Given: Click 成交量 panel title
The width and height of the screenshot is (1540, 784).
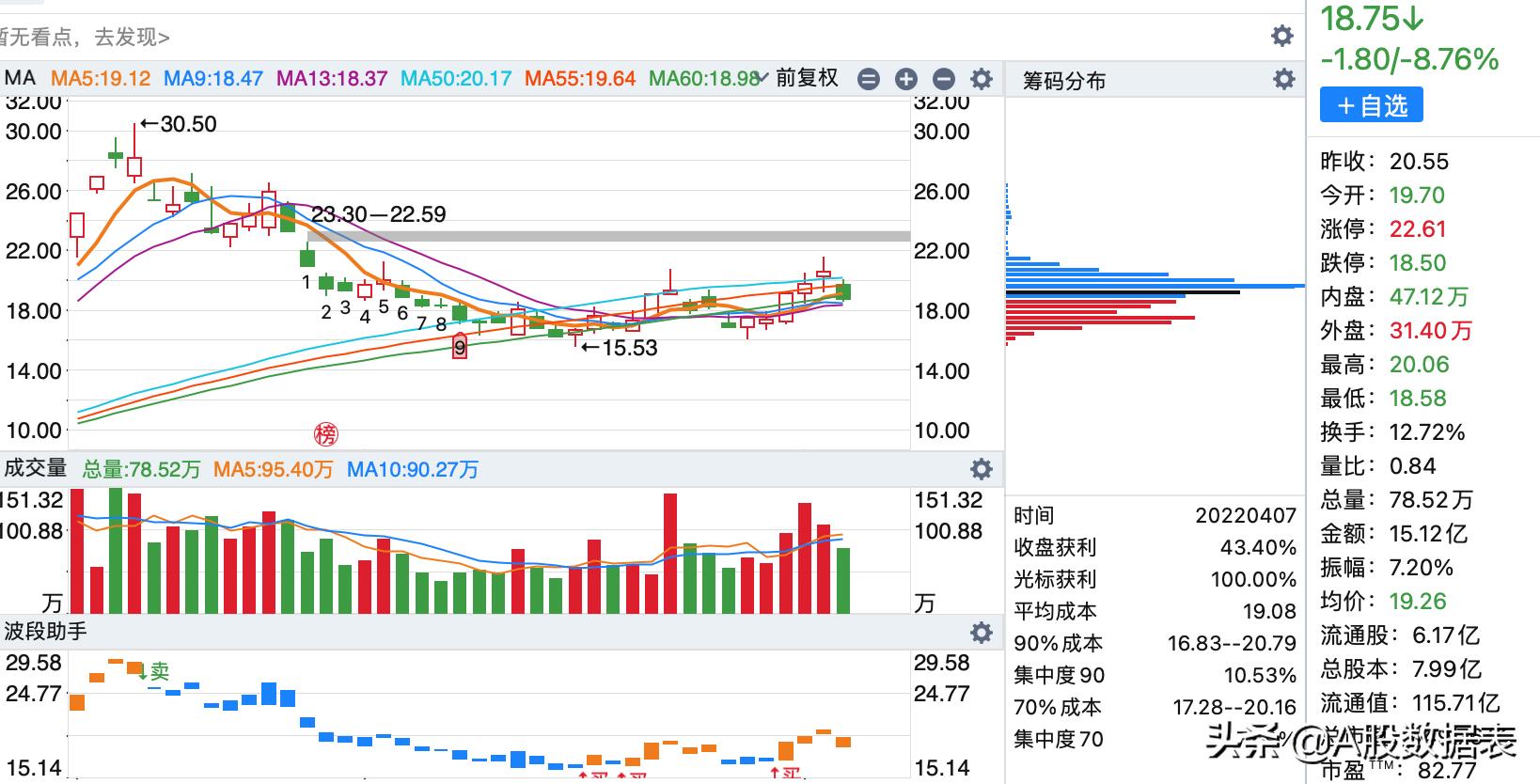Looking at the screenshot, I should tap(36, 467).
